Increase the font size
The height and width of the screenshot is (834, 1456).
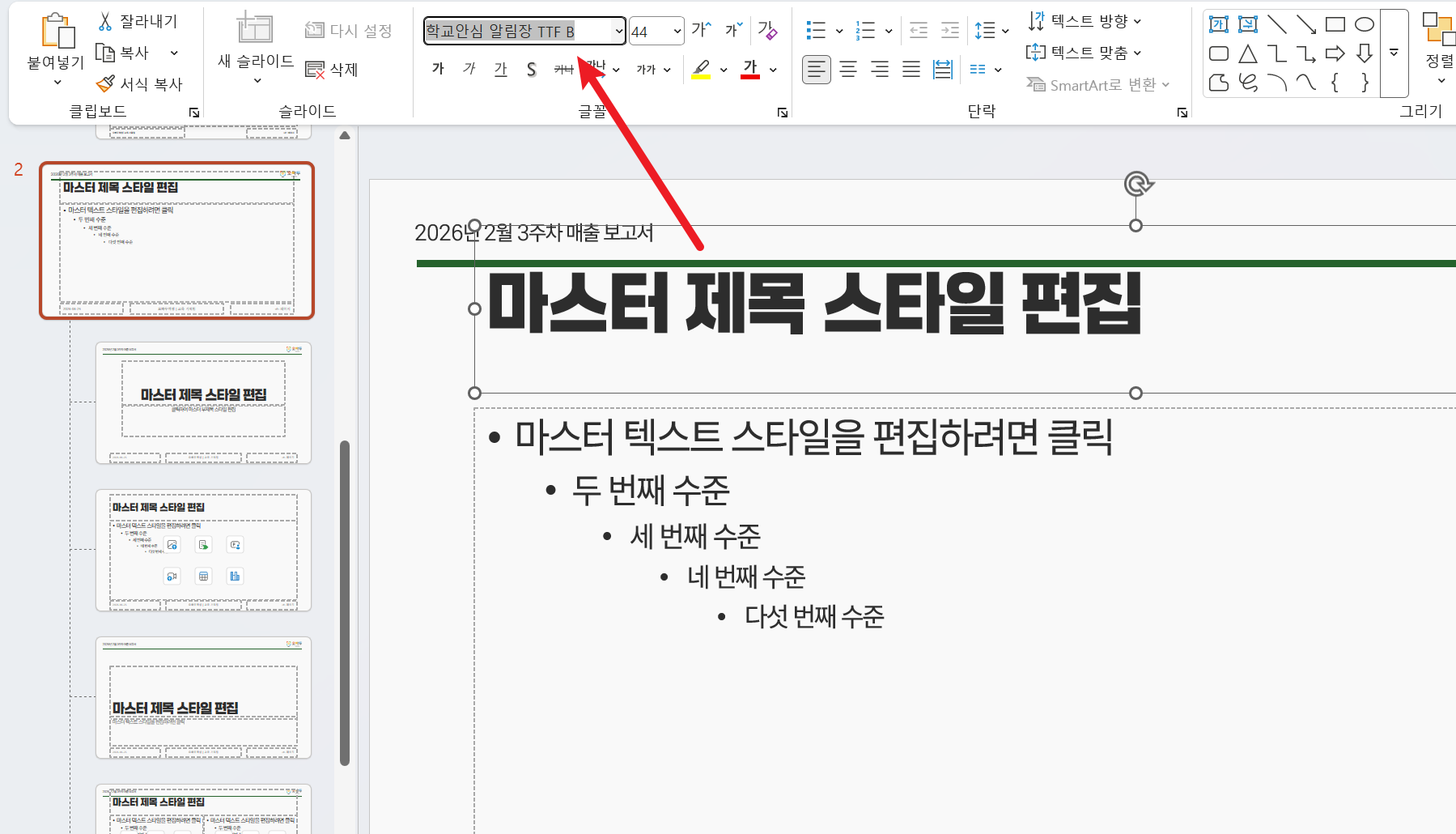click(701, 31)
